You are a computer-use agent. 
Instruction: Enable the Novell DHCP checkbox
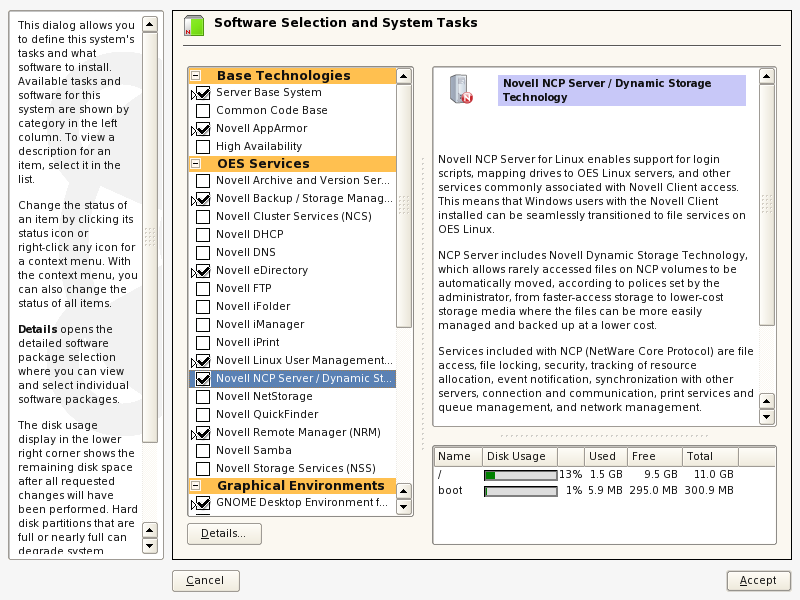coord(203,235)
